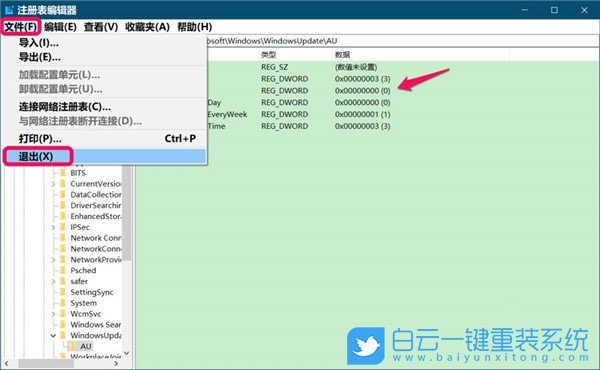
Task: Click the tree scroll-down arrow
Action: (127, 353)
